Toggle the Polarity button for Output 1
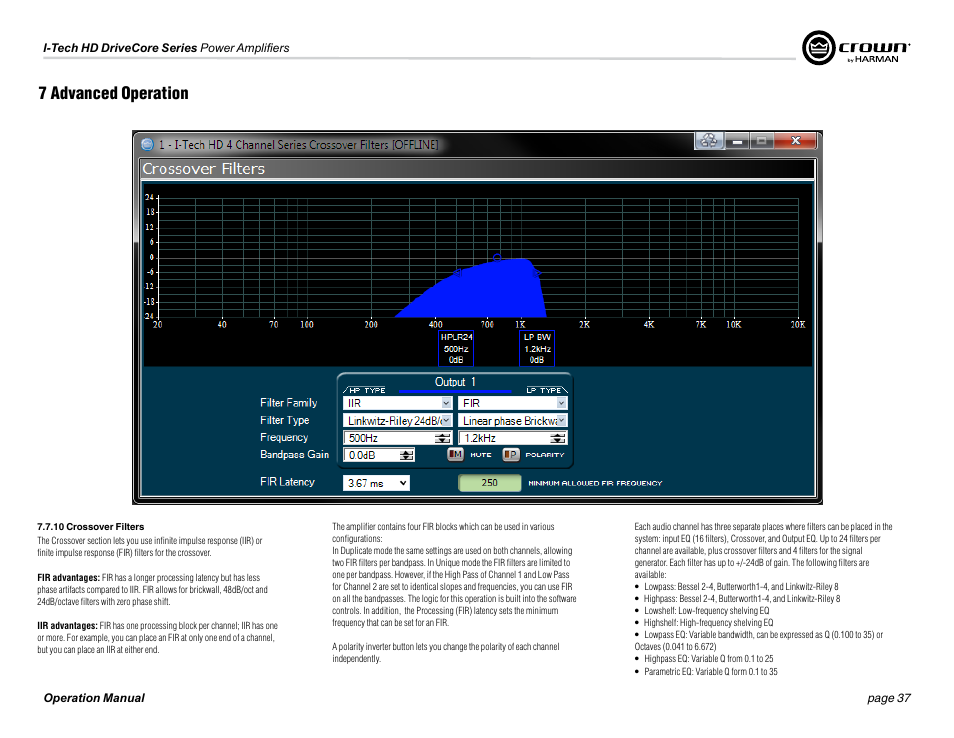 [510, 454]
